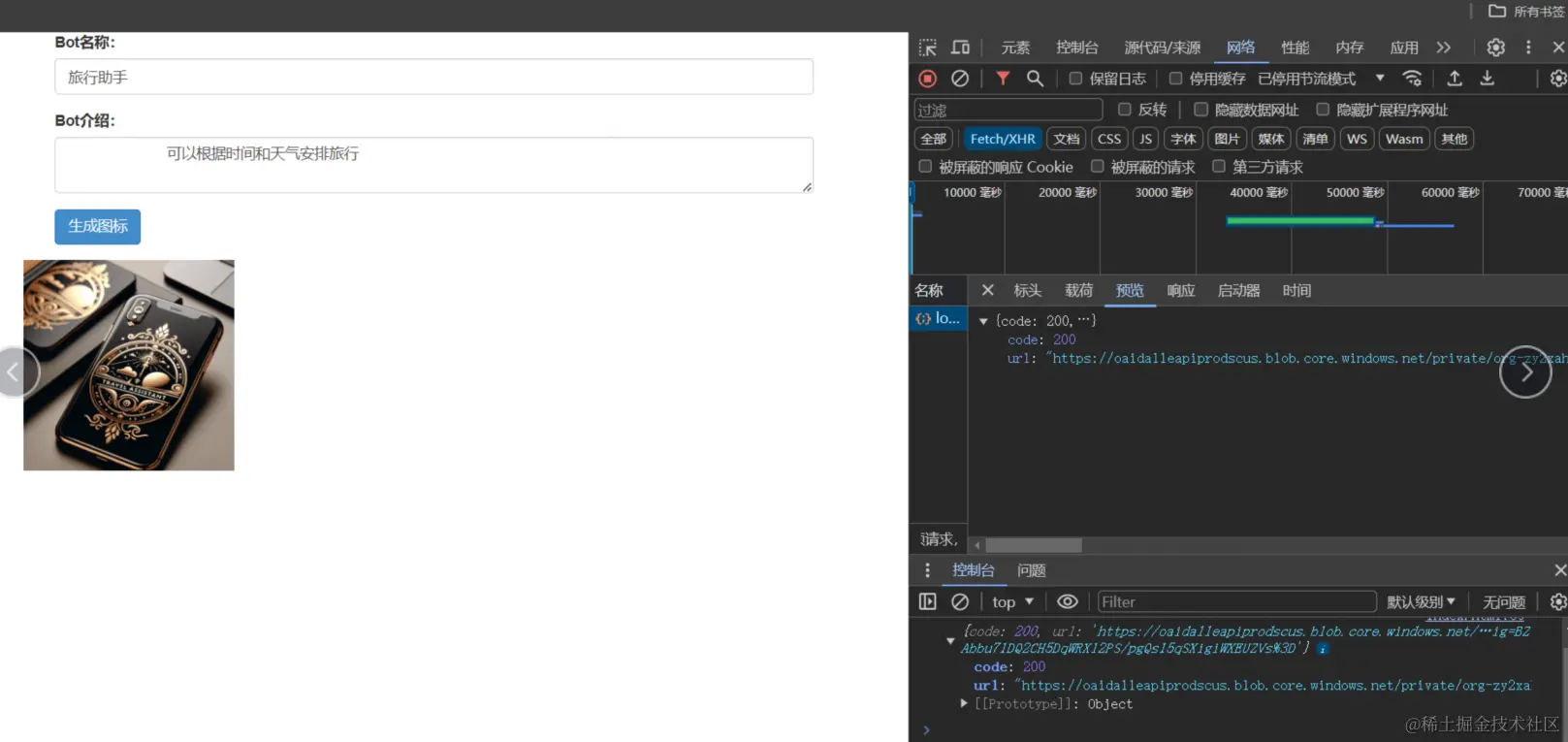The width and height of the screenshot is (1568, 742).
Task: Clear the network log
Action: tap(960, 79)
